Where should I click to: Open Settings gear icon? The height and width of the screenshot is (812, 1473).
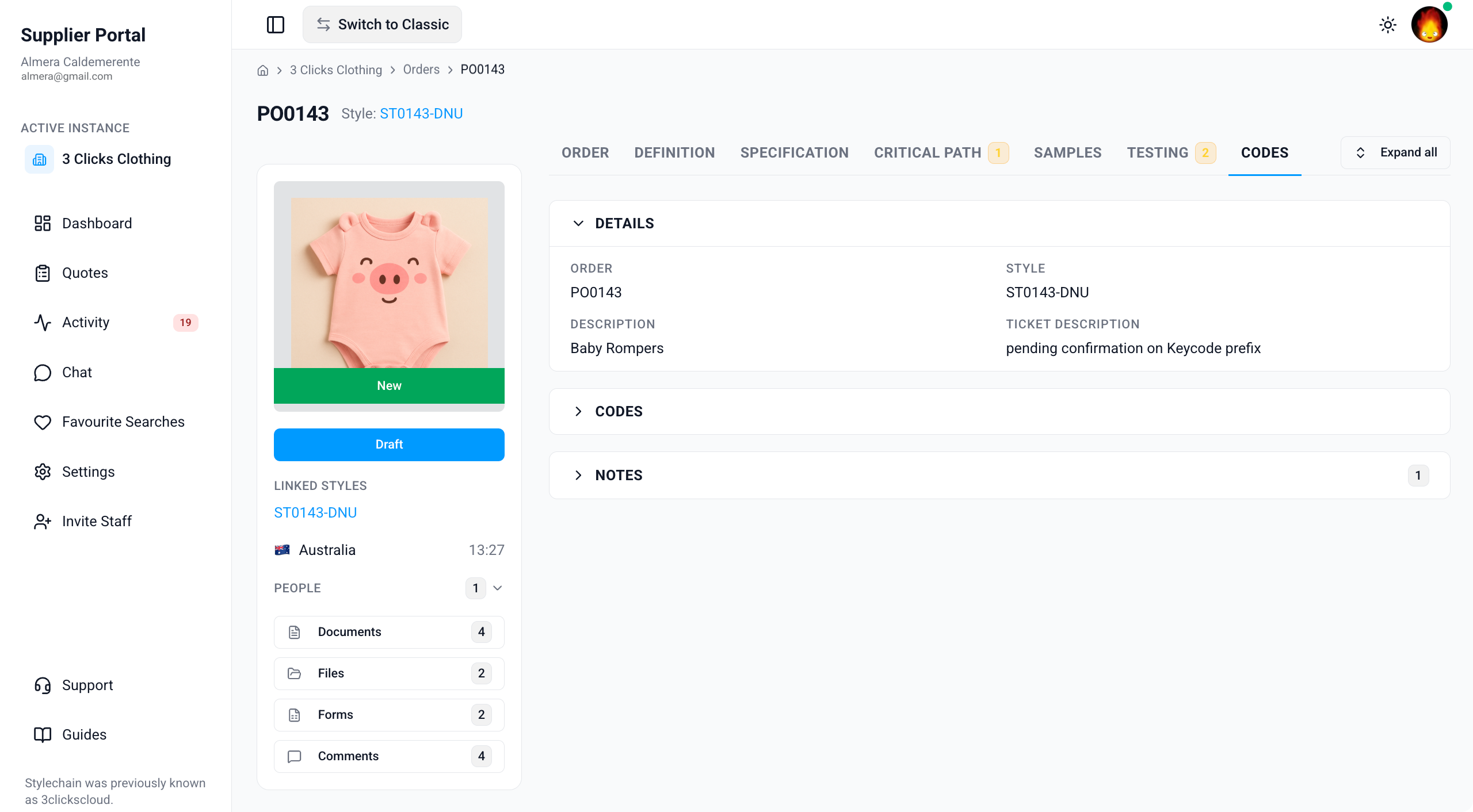[43, 472]
